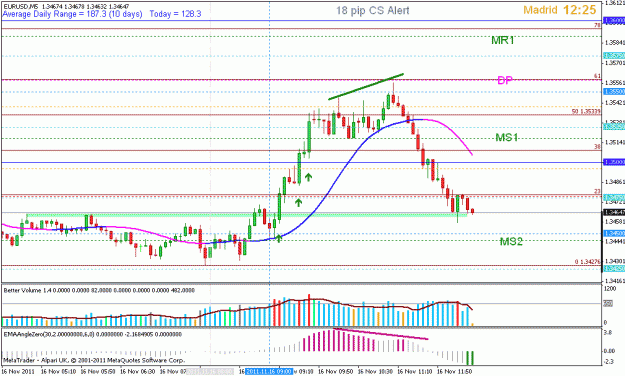The width and height of the screenshot is (625, 376).
Task: Select the EMAAngleZero indicator label
Action: (x=92, y=334)
